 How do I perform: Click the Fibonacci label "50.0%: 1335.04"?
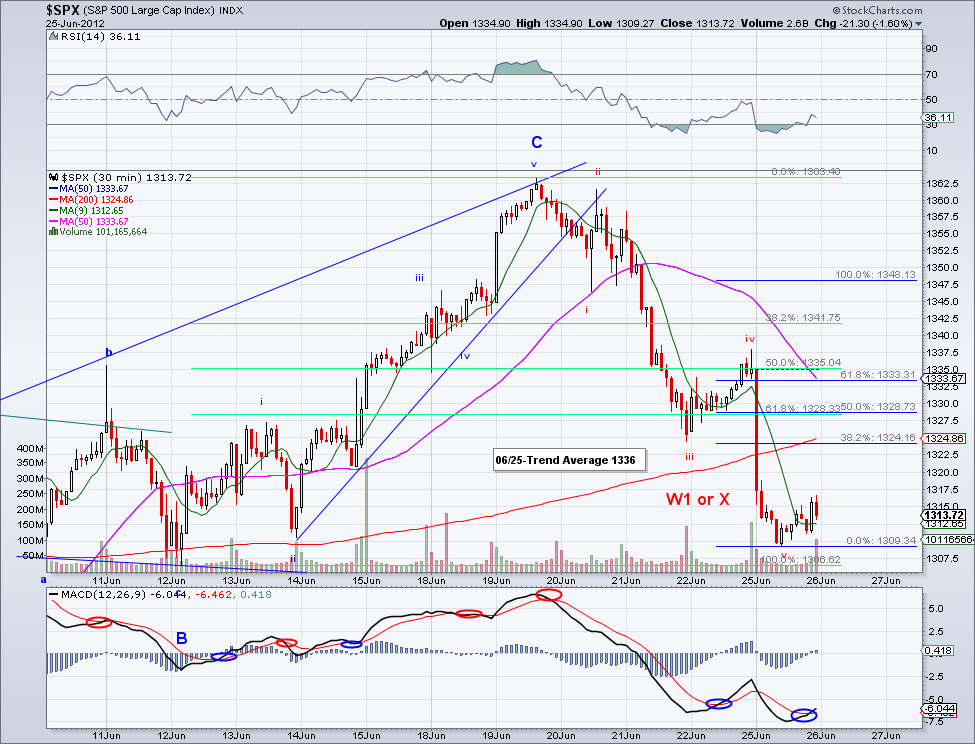(x=803, y=362)
